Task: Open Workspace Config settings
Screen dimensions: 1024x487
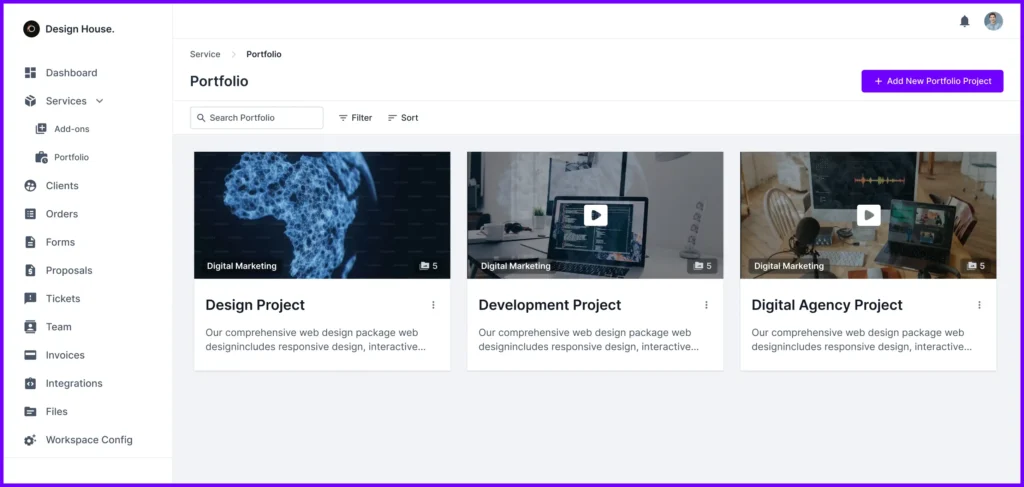Action: tap(88, 440)
